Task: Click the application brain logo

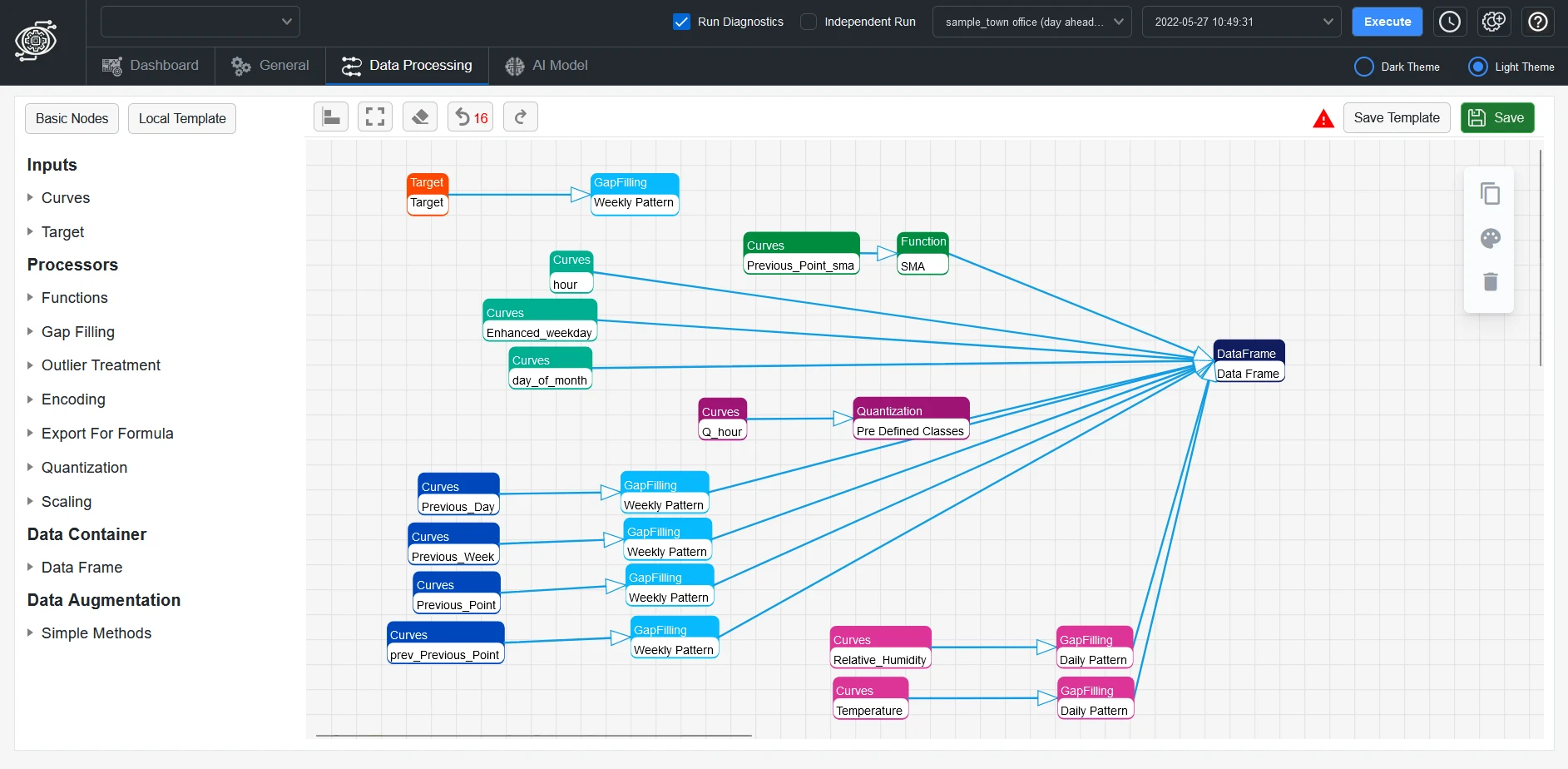Action: tap(36, 41)
